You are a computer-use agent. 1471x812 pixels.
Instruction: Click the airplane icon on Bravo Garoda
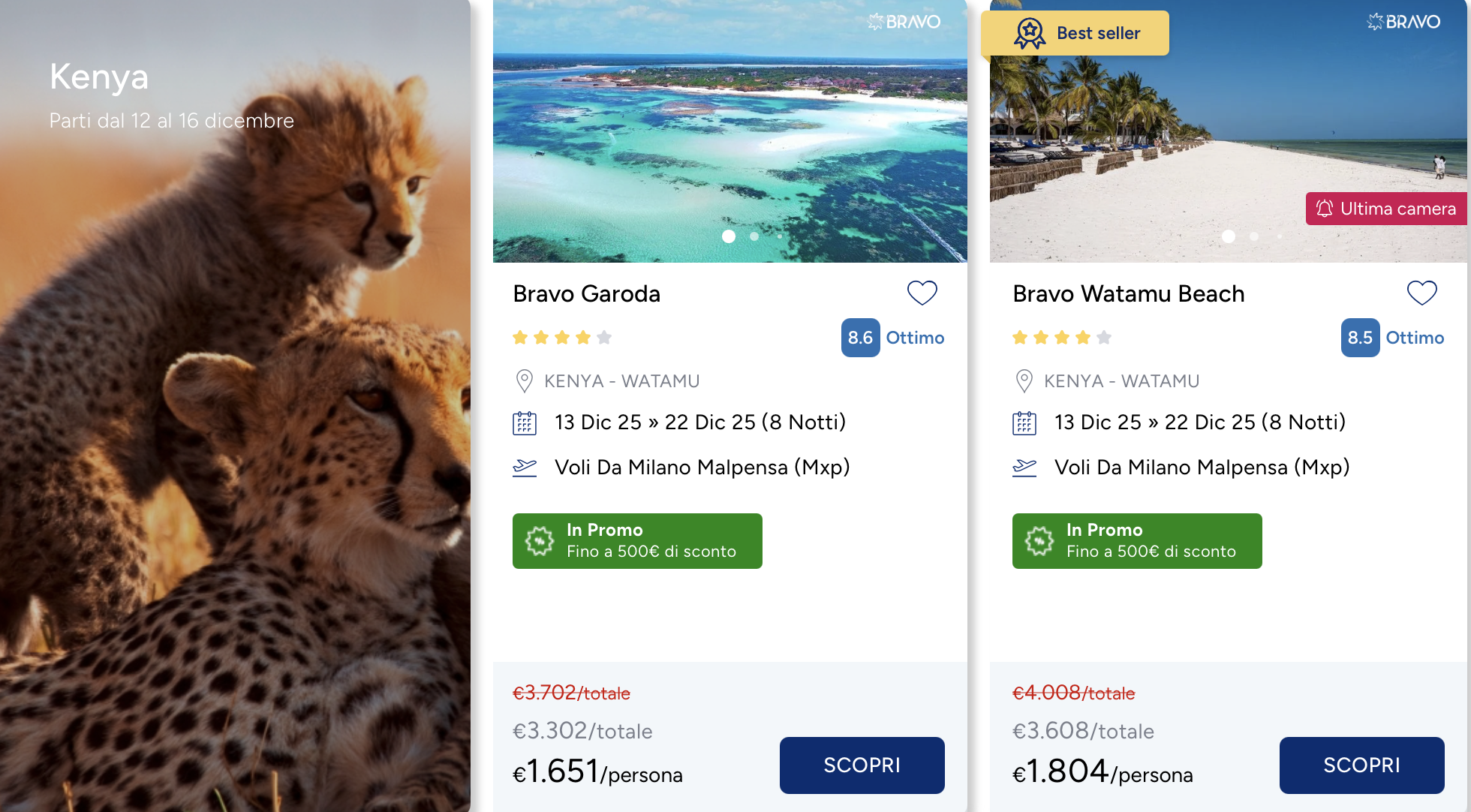525,468
